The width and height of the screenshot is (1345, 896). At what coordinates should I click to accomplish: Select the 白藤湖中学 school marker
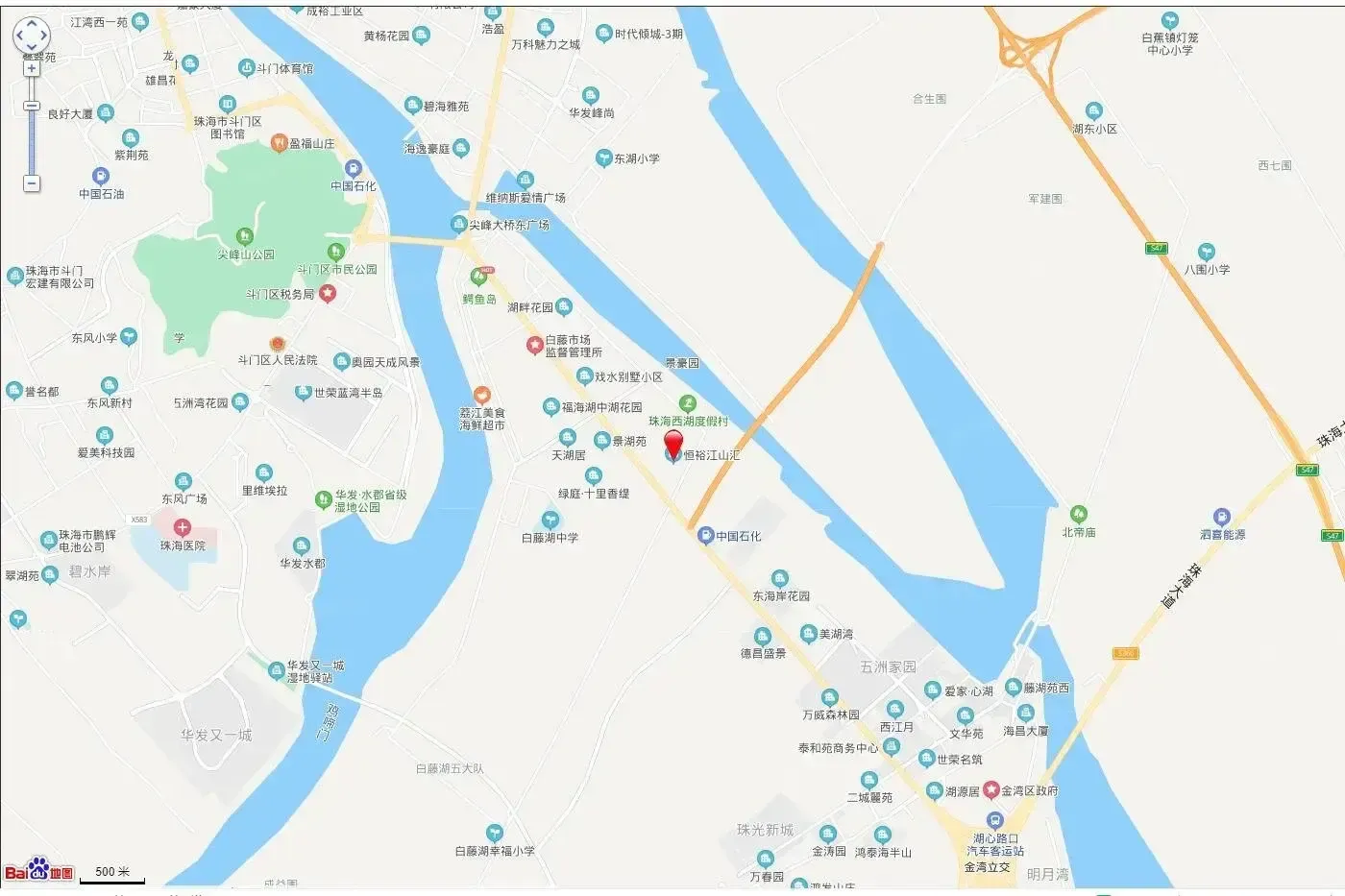pos(551,521)
